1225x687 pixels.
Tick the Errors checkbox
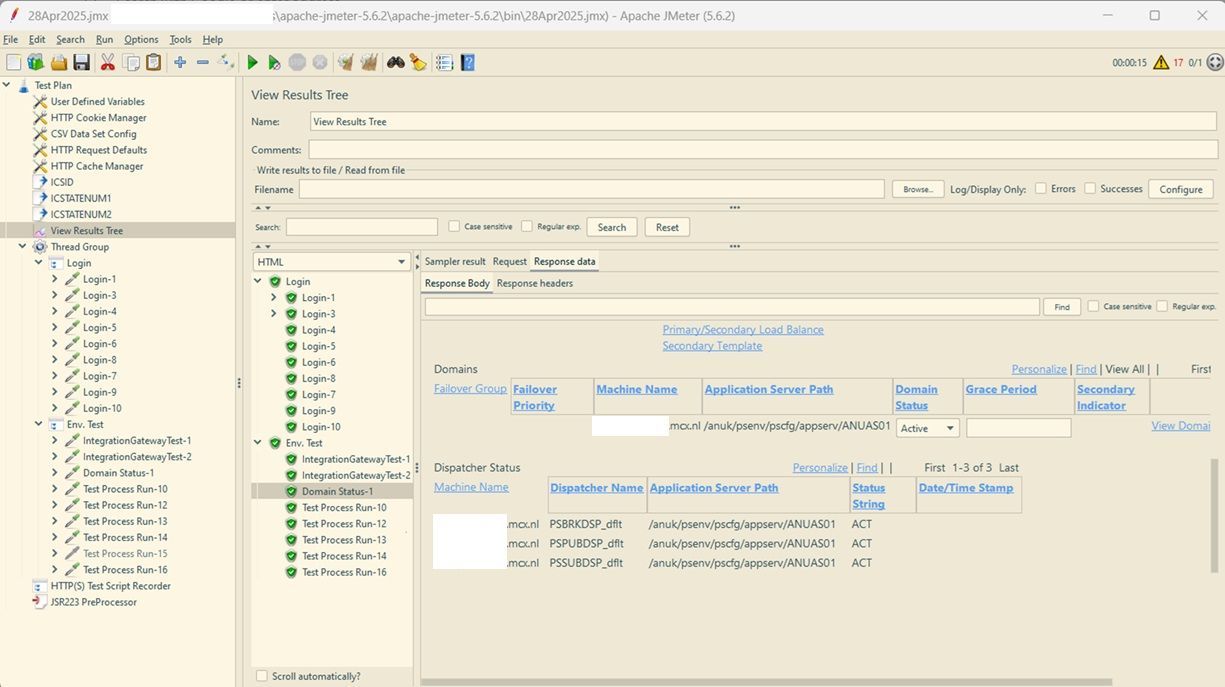(x=1041, y=189)
